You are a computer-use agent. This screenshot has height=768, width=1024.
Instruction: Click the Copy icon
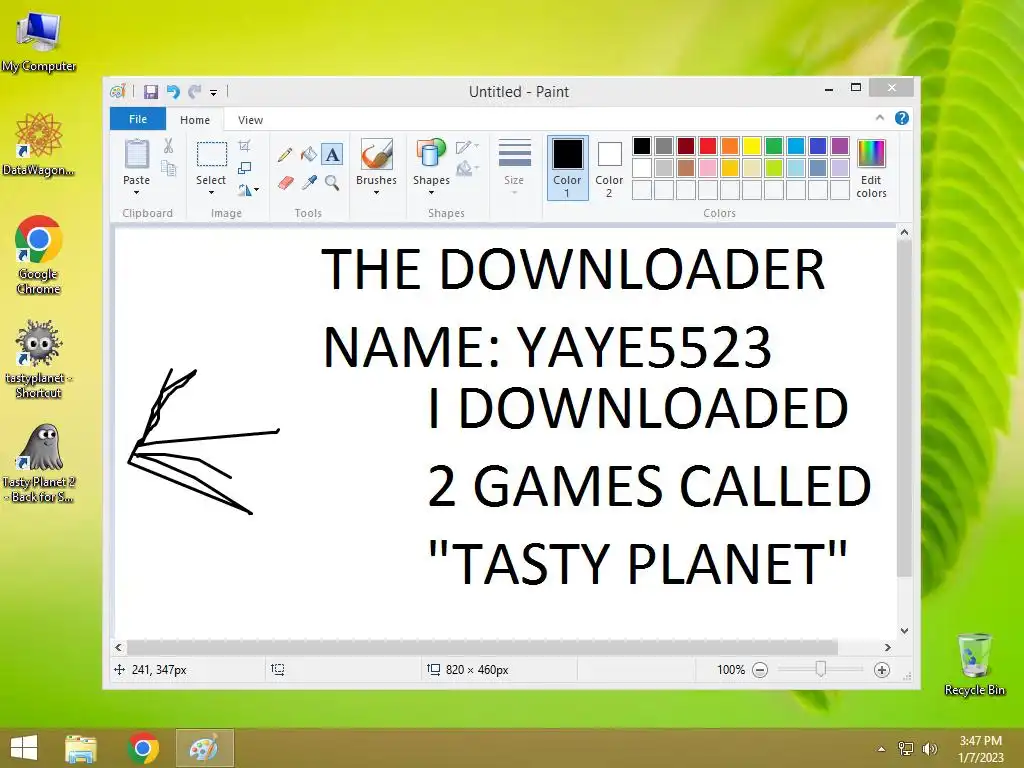click(x=168, y=169)
